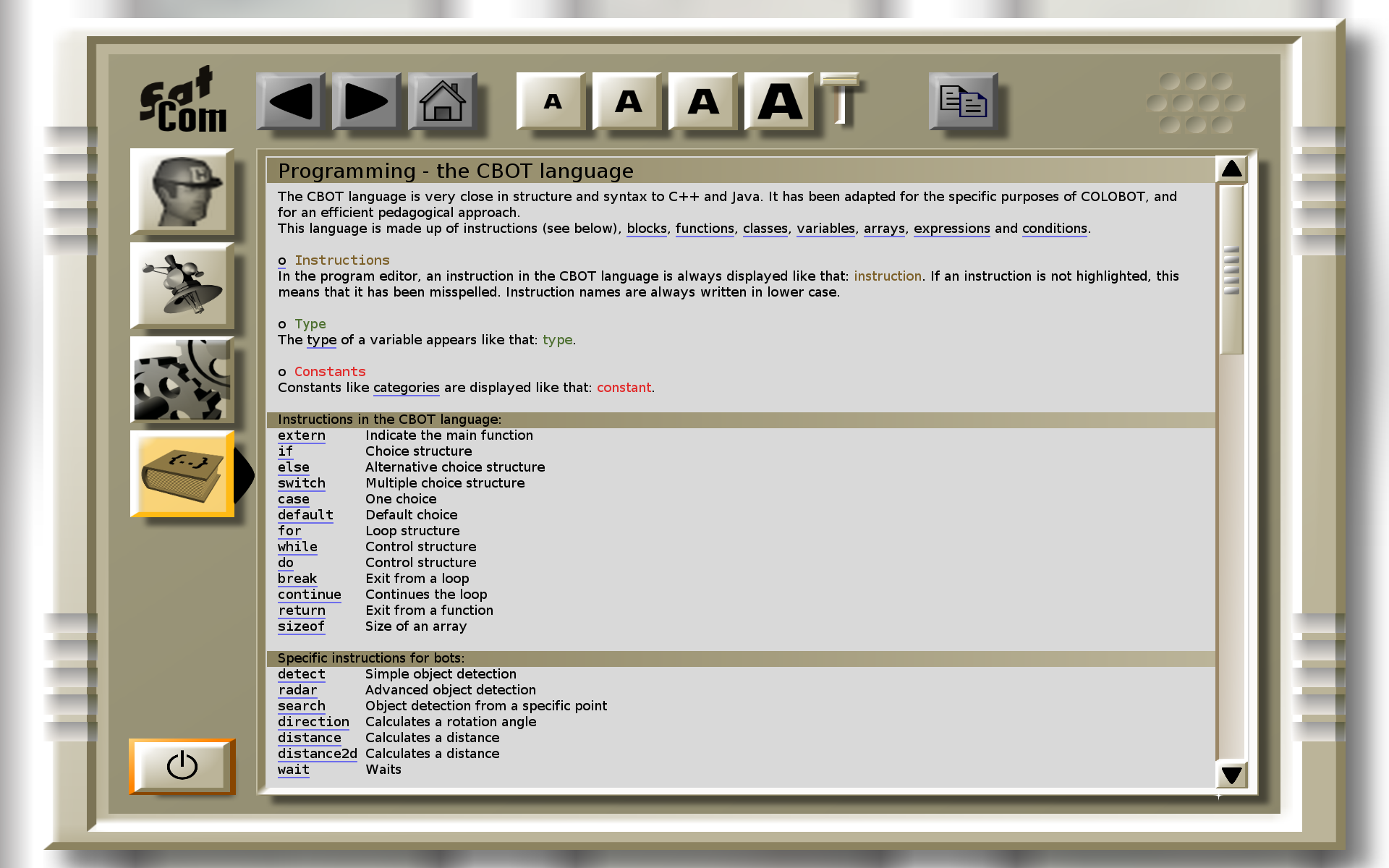Click the 'Programming - the CBOT language' heading

click(456, 171)
